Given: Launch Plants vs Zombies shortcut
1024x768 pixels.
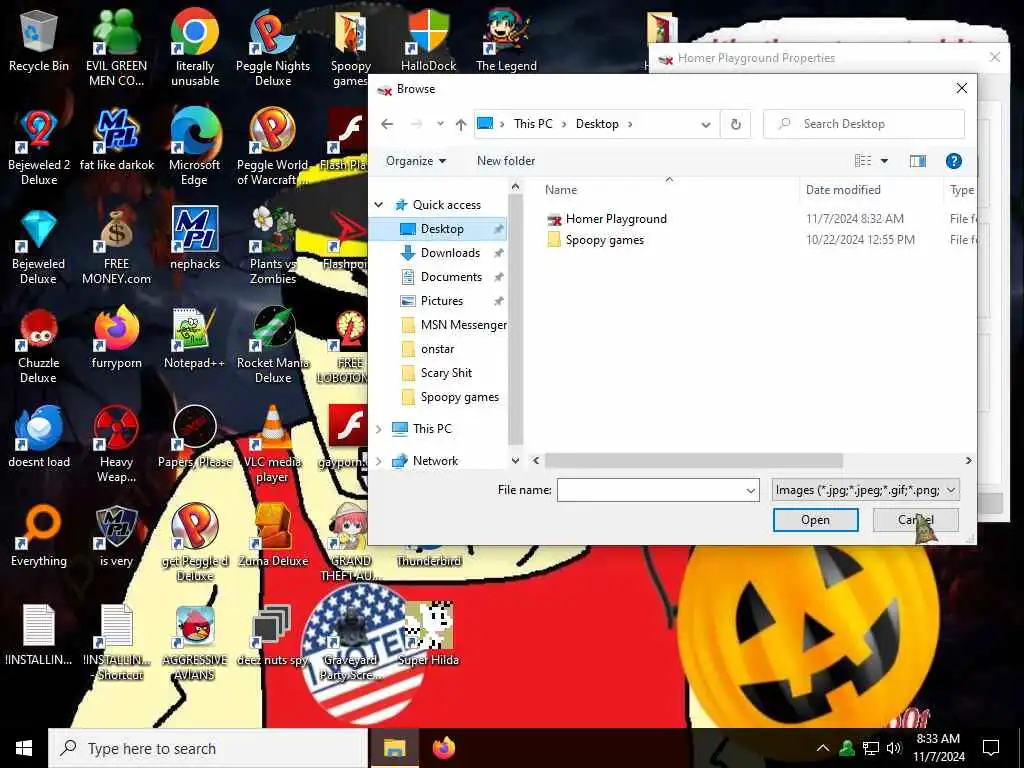Looking at the screenshot, I should [x=273, y=246].
